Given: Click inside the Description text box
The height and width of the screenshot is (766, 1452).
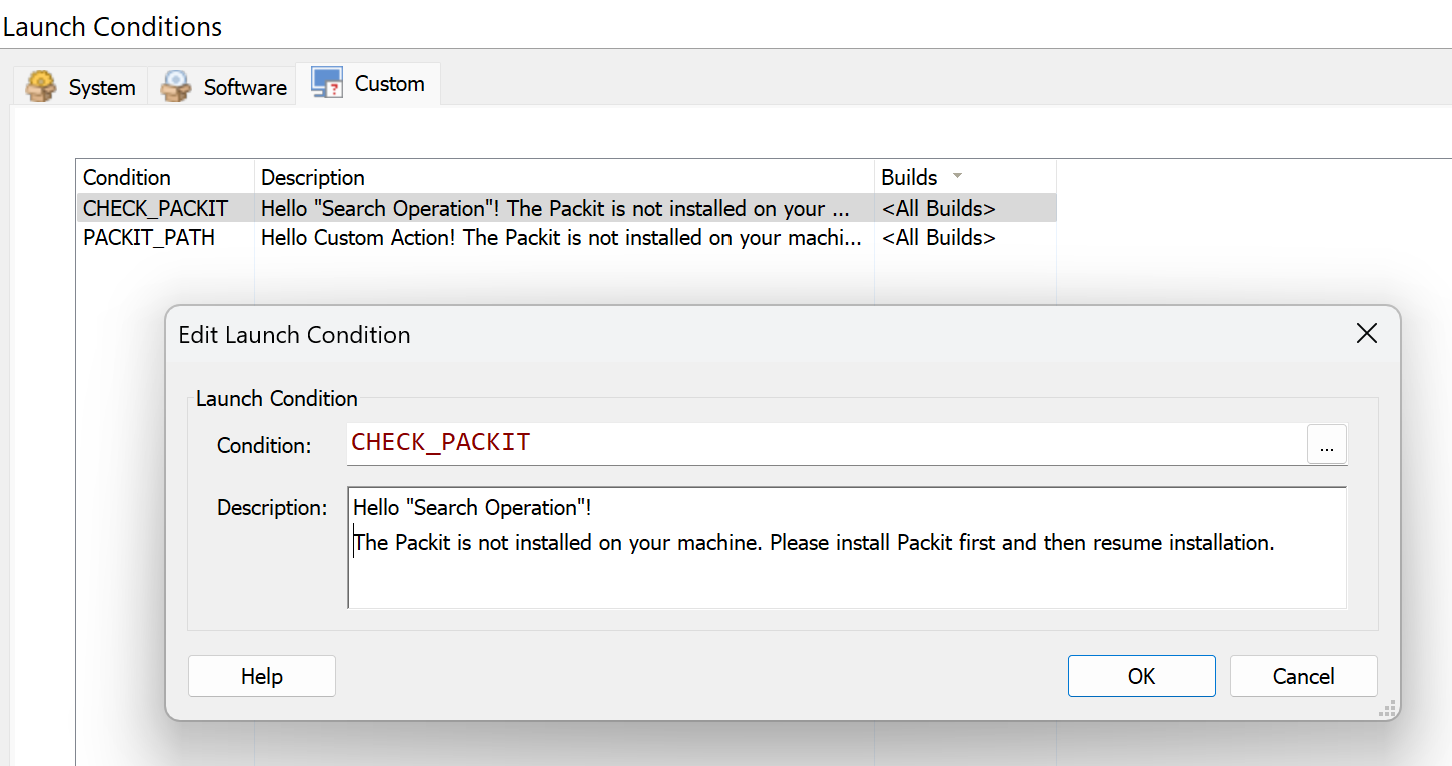Looking at the screenshot, I should click(x=847, y=548).
